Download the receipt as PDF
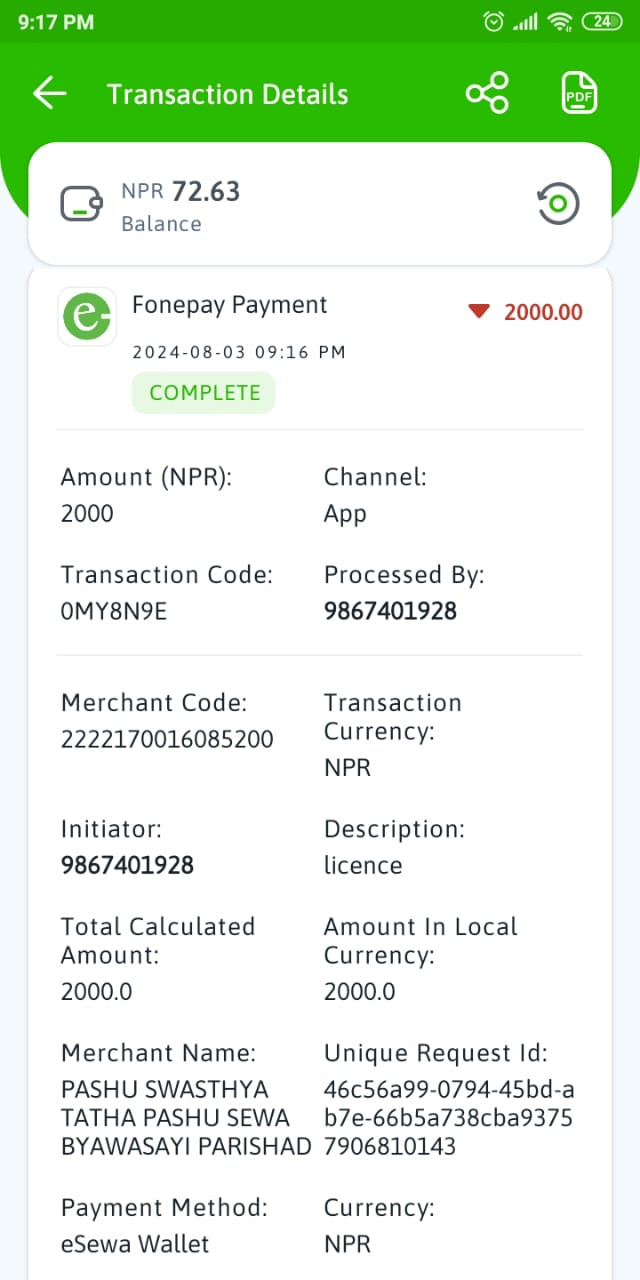Image resolution: width=640 pixels, height=1280 pixels. 578,93
